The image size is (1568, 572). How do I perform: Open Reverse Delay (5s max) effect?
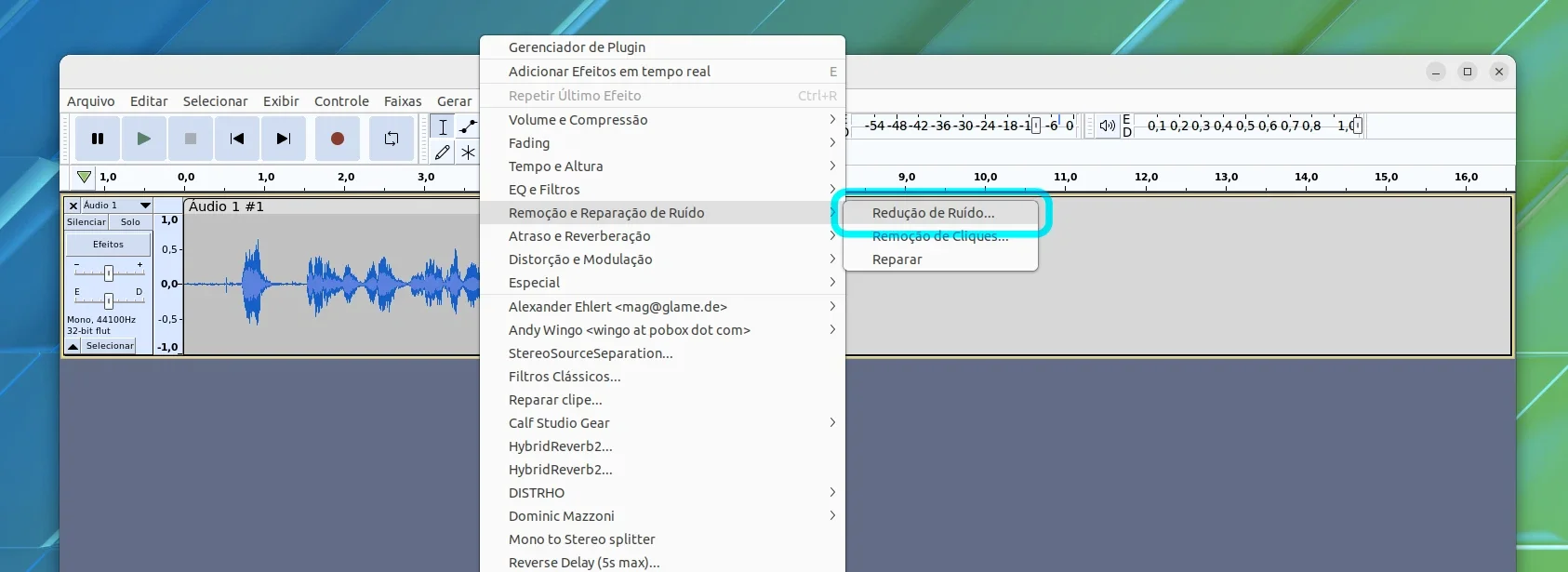point(662,563)
